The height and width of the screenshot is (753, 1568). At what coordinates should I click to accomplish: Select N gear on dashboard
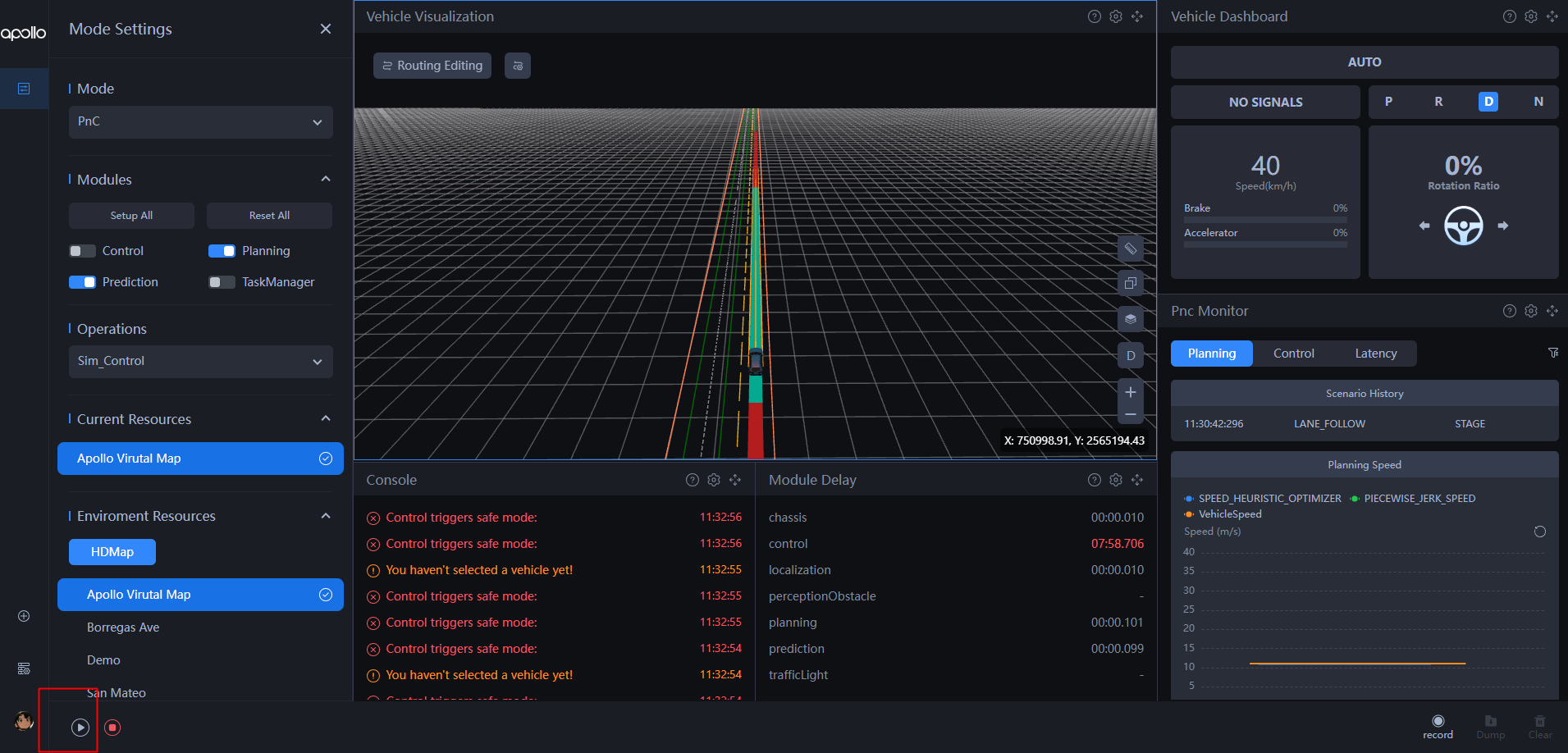[x=1538, y=102]
